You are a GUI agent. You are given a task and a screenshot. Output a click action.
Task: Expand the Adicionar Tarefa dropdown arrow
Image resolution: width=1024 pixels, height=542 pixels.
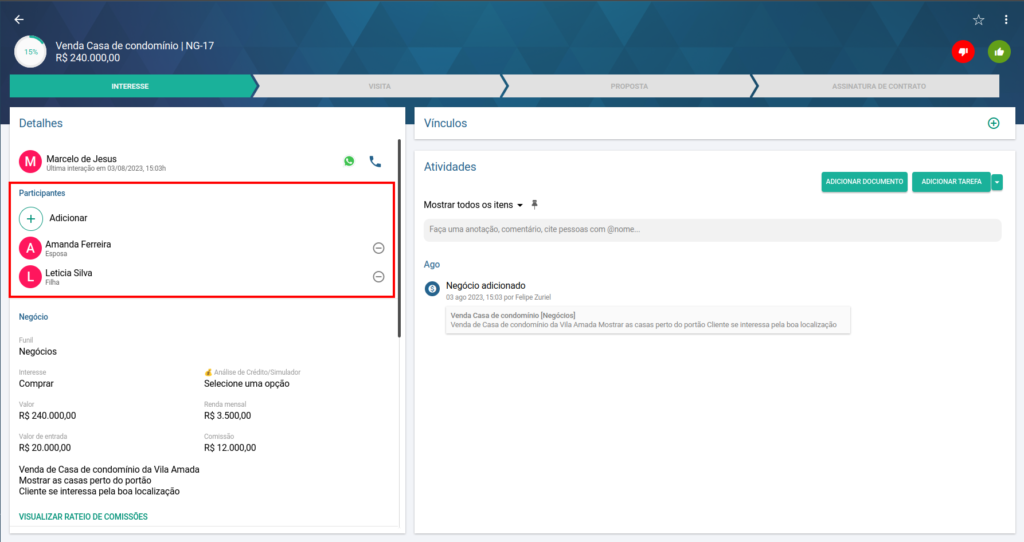(x=997, y=182)
